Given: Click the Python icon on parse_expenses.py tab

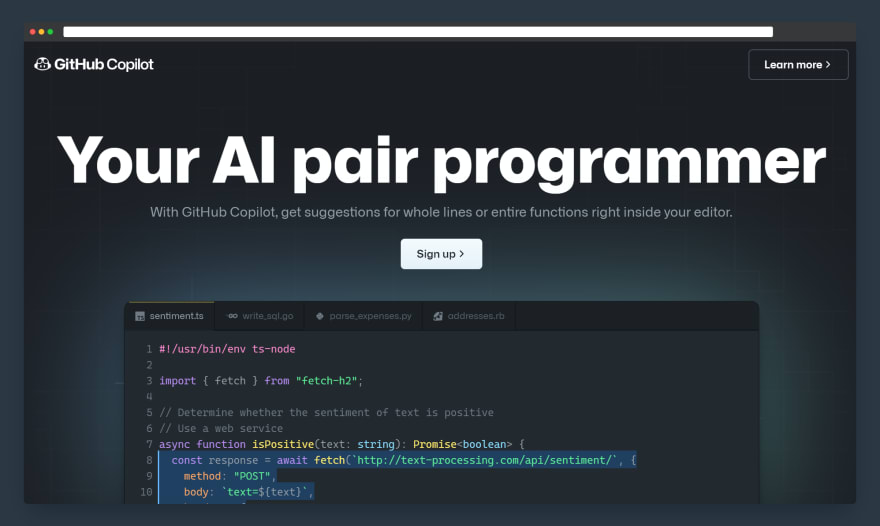Looking at the screenshot, I should 320,316.
